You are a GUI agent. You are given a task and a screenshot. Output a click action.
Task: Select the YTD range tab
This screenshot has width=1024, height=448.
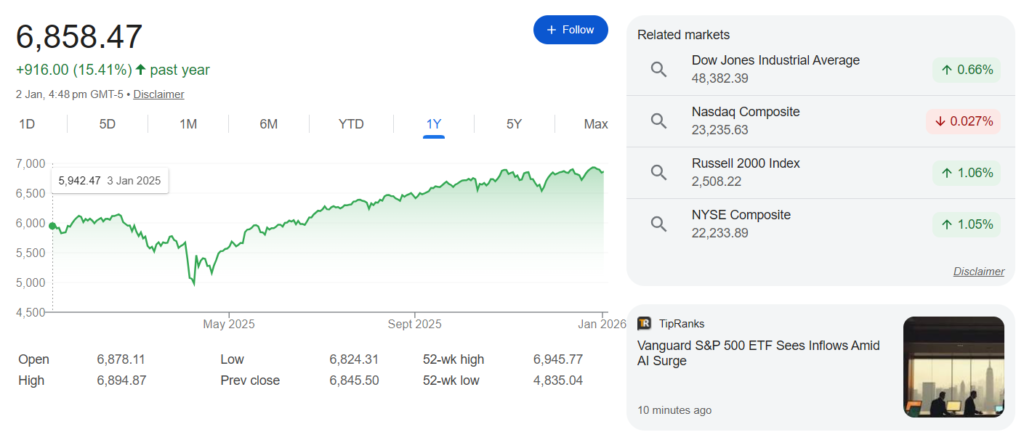(351, 124)
